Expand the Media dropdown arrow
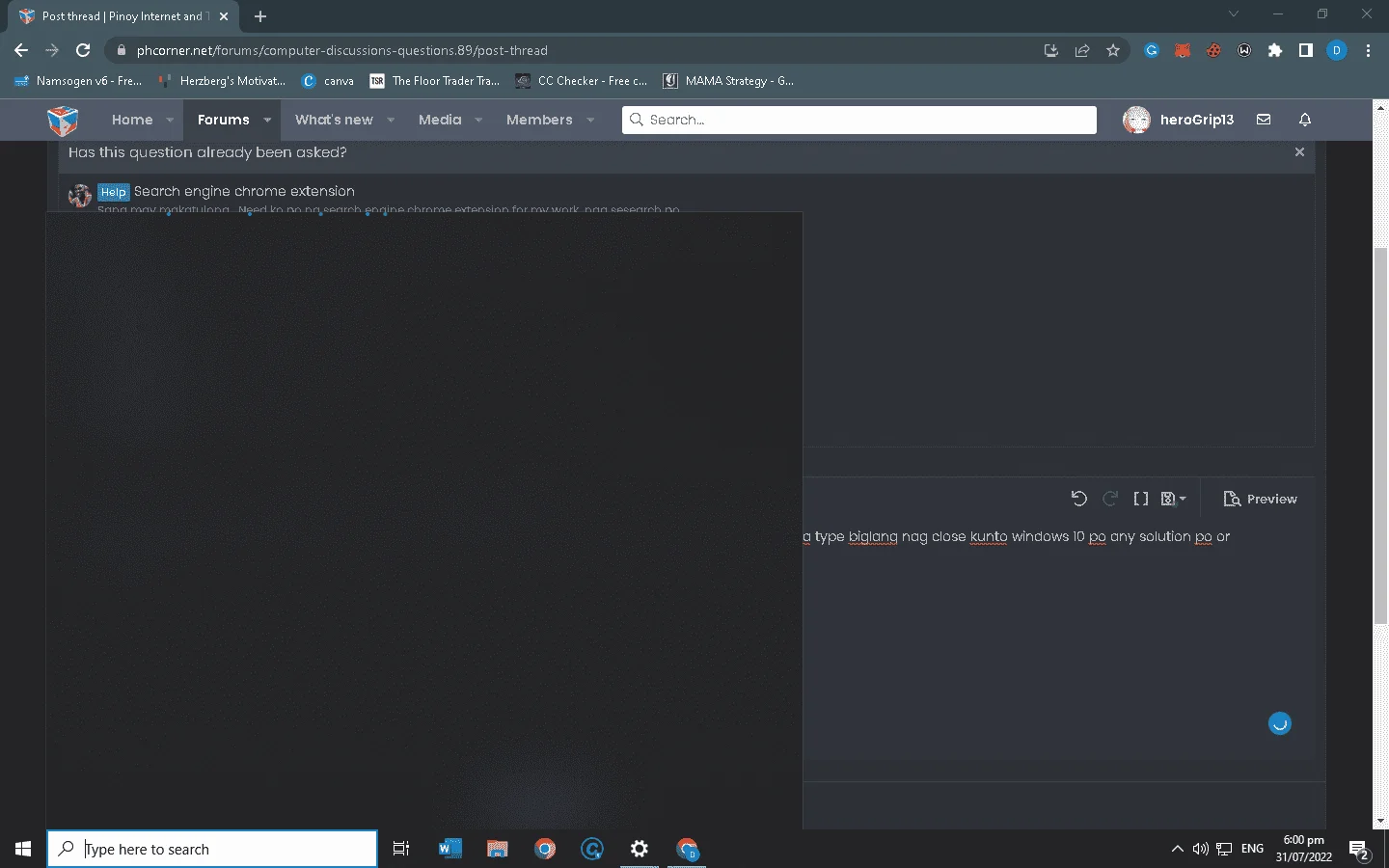The image size is (1389, 868). pos(478,120)
